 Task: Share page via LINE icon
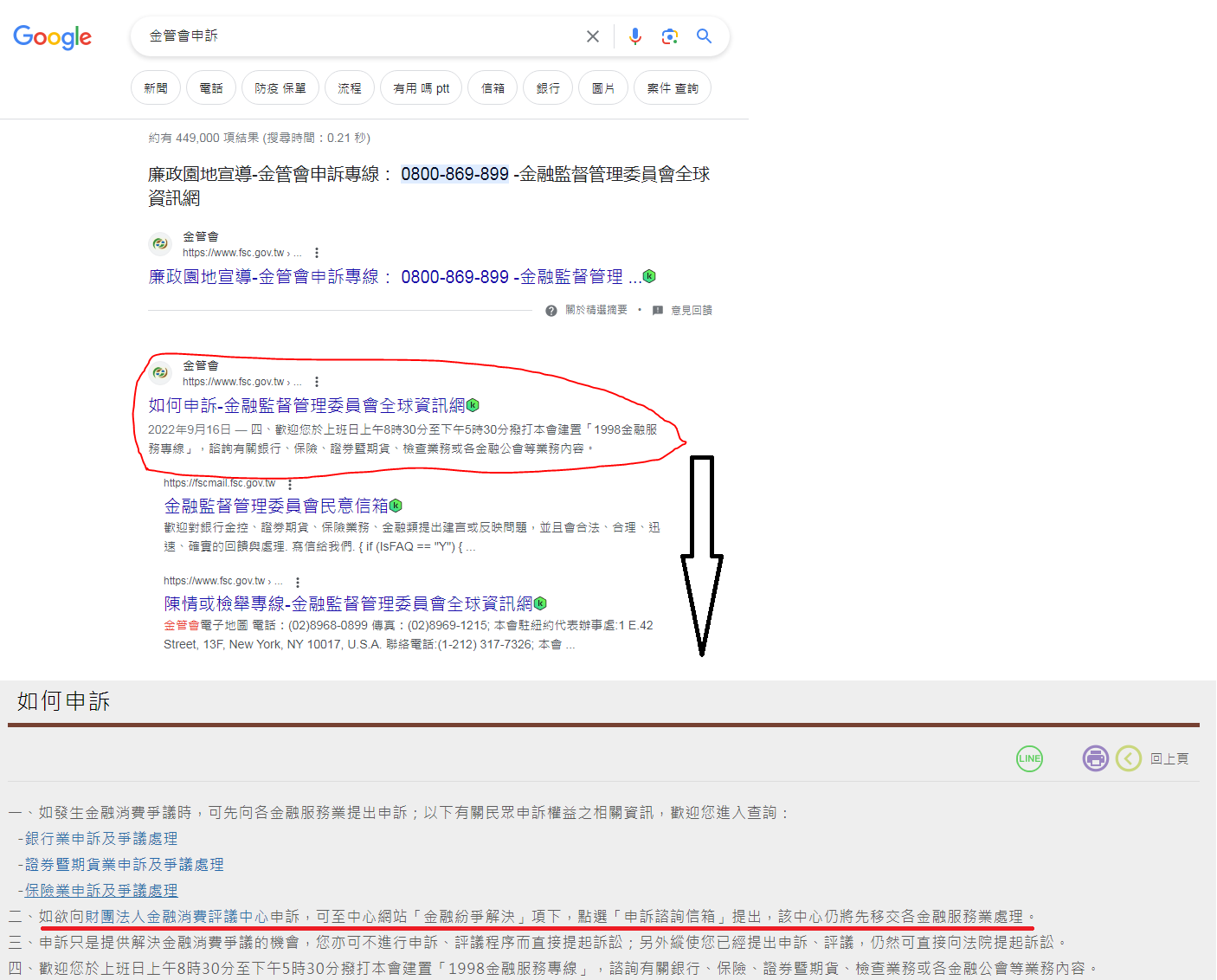tap(1029, 758)
